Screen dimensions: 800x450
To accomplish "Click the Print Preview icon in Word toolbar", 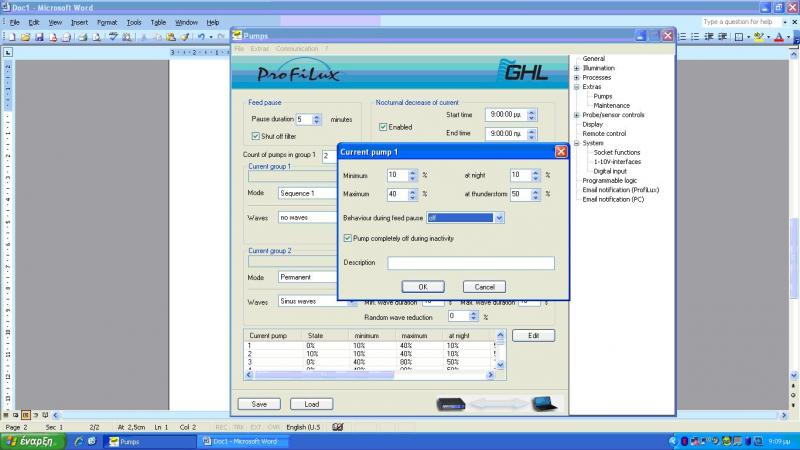I will click(x=96, y=37).
